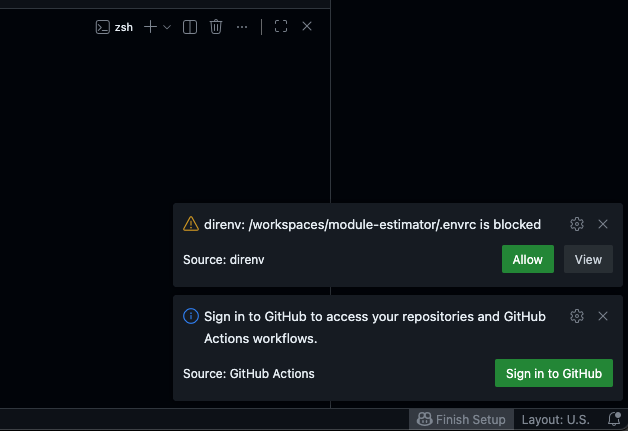628x431 pixels.
Task: Expand the terminal launch profile dropdown chevron
Action: pyautogui.click(x=167, y=27)
